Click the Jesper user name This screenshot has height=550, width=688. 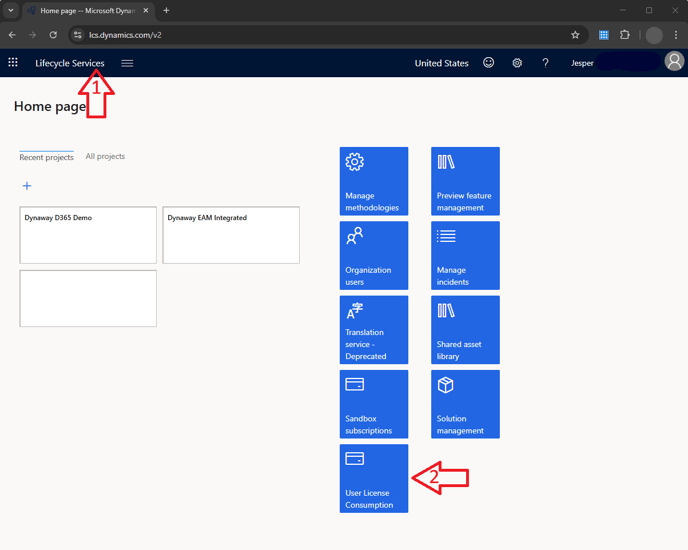pos(582,63)
